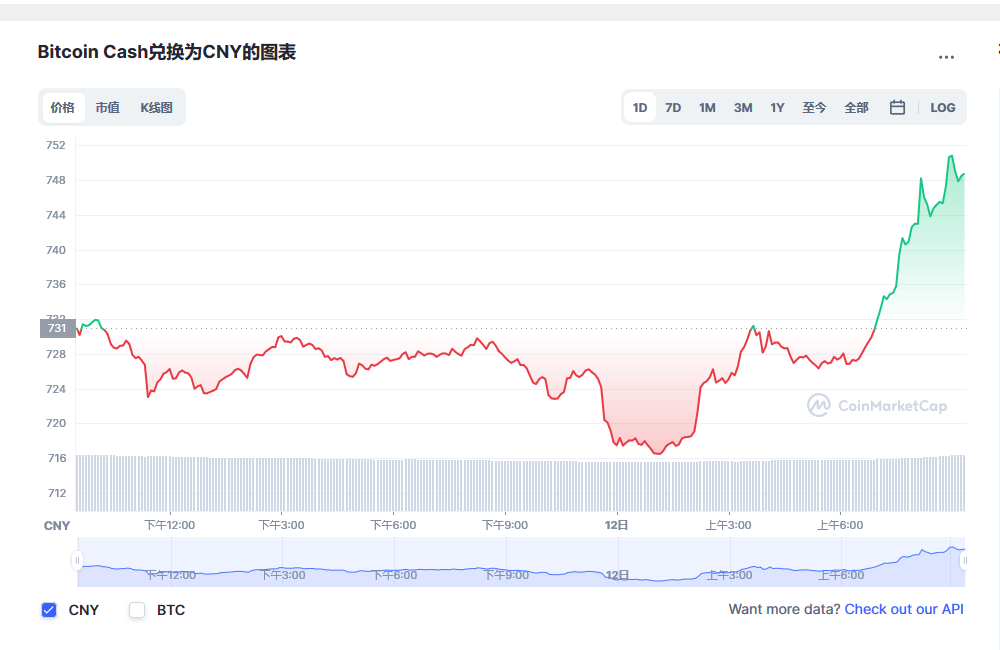Select the 至今 year-to-date range
Viewport: 1000px width, 650px height.
(814, 107)
